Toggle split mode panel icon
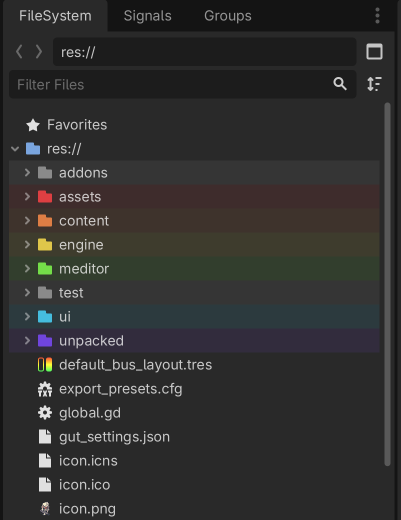The image size is (401, 520). point(374,52)
